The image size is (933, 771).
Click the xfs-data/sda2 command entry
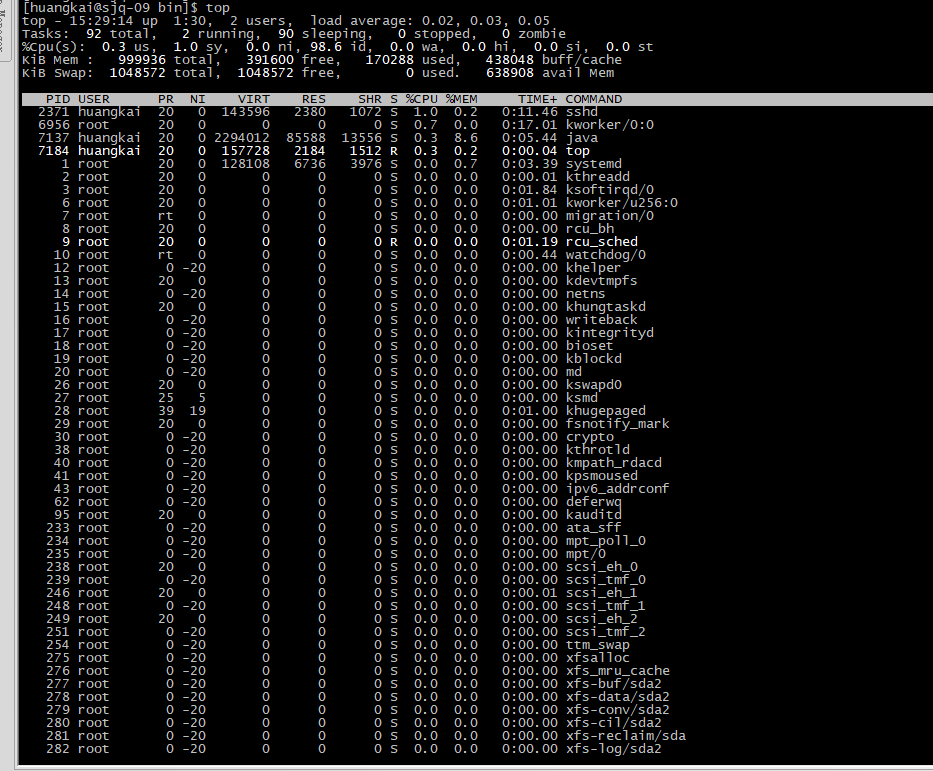tap(617, 699)
